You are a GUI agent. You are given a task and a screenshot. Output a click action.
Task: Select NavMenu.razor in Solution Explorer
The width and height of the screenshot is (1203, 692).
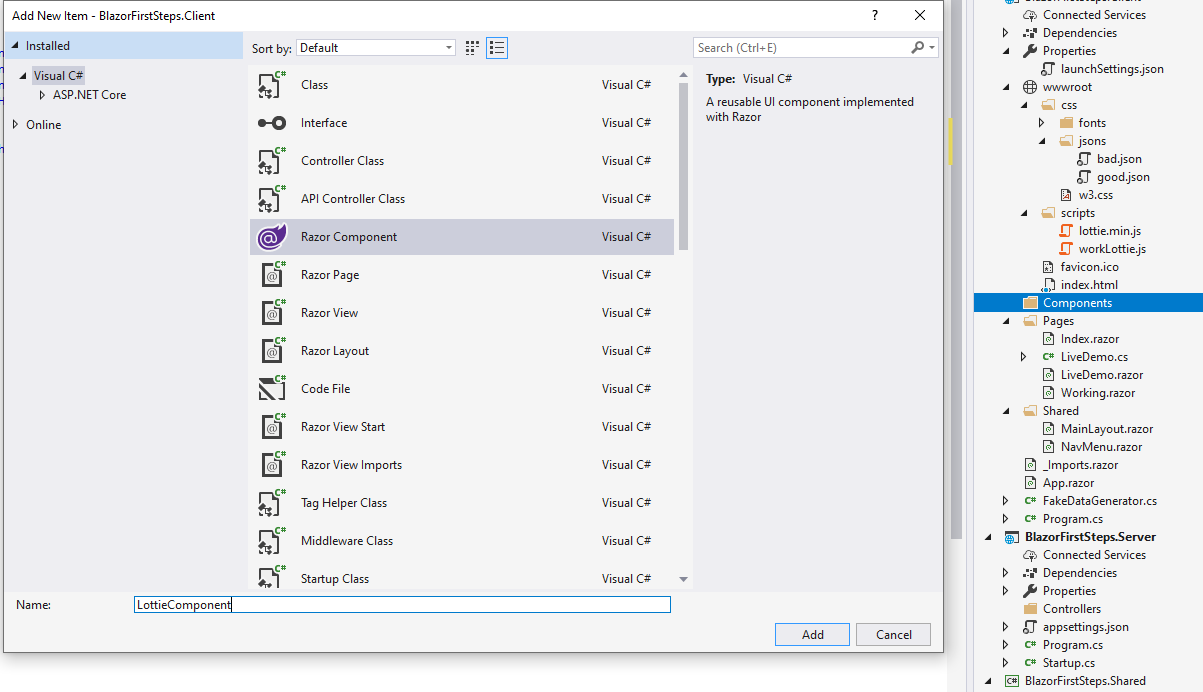tap(1101, 447)
